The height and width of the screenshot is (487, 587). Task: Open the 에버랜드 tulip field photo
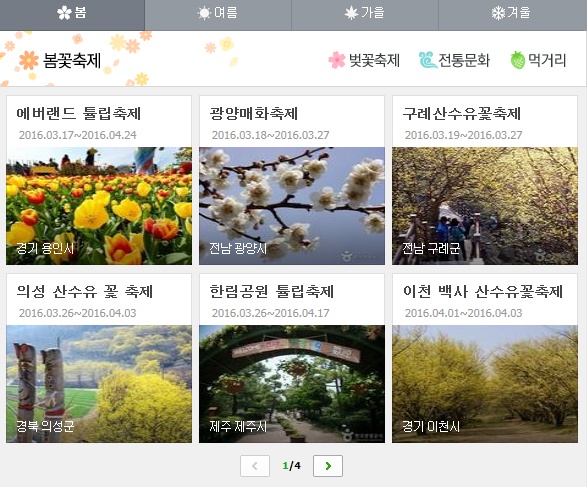point(99,206)
